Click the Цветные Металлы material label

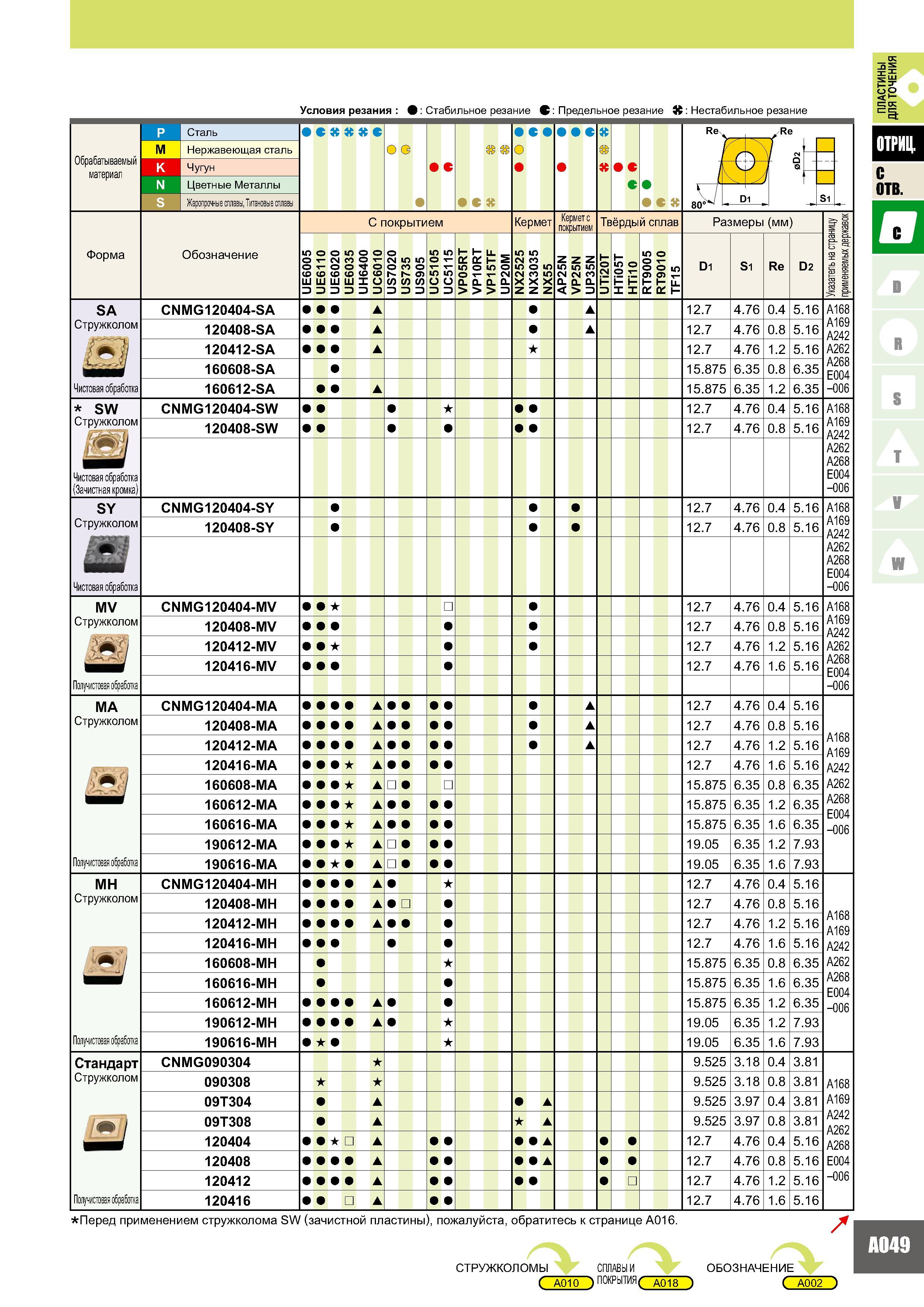pyautogui.click(x=233, y=185)
